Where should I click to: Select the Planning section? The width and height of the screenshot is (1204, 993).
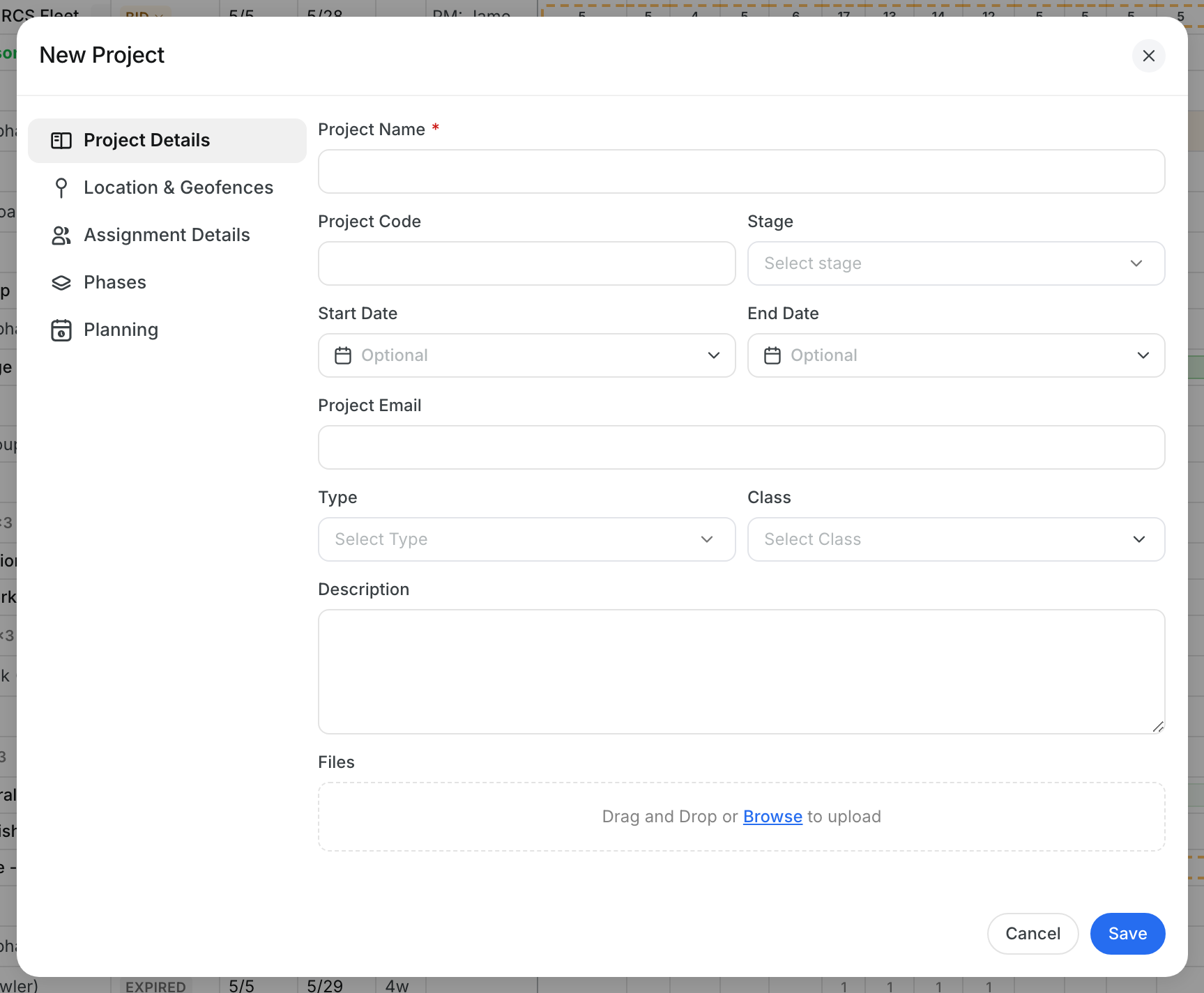tap(167, 330)
